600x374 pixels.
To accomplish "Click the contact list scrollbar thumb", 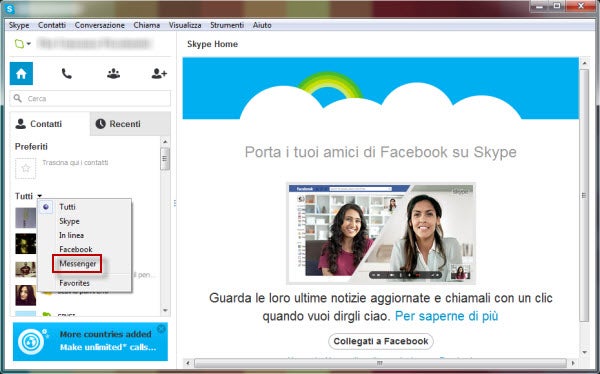I will (165, 158).
